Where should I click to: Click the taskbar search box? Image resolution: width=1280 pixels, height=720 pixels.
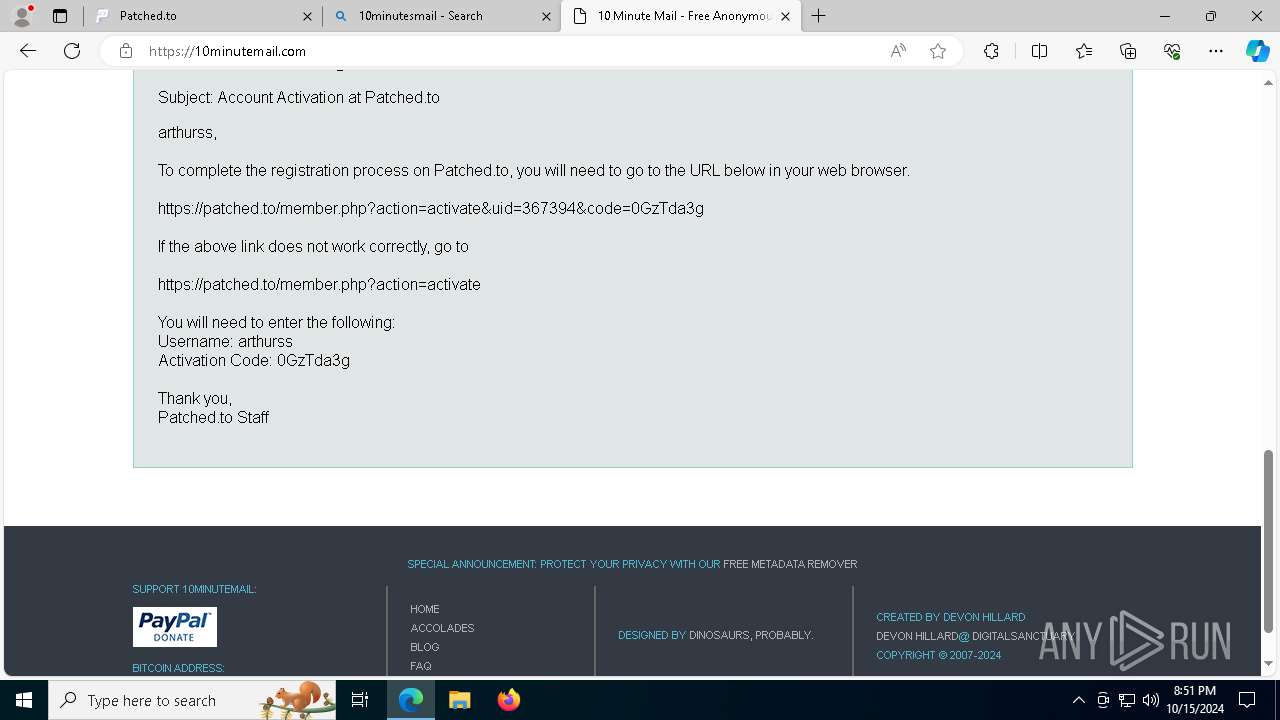point(194,700)
